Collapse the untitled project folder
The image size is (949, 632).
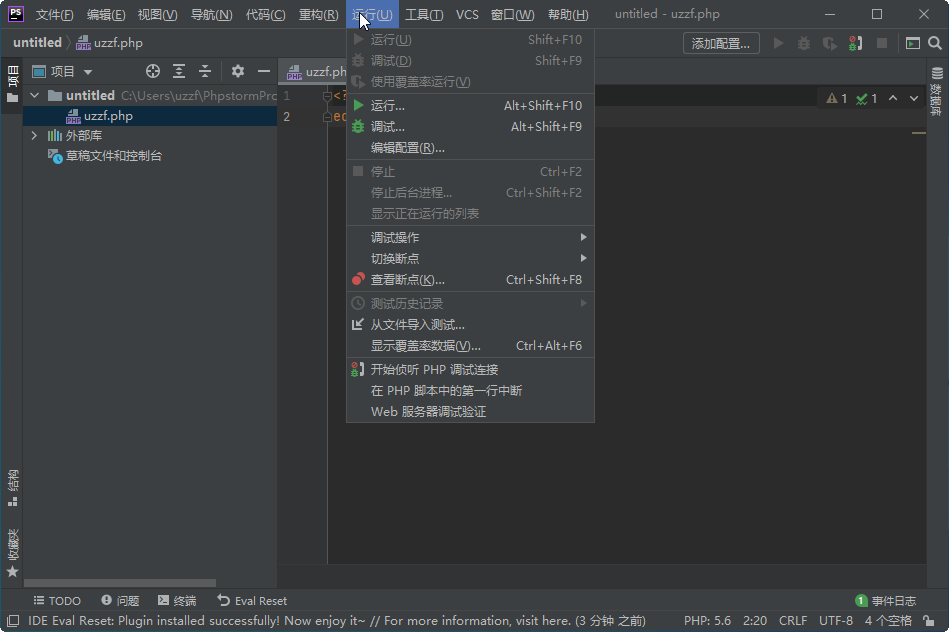34,95
